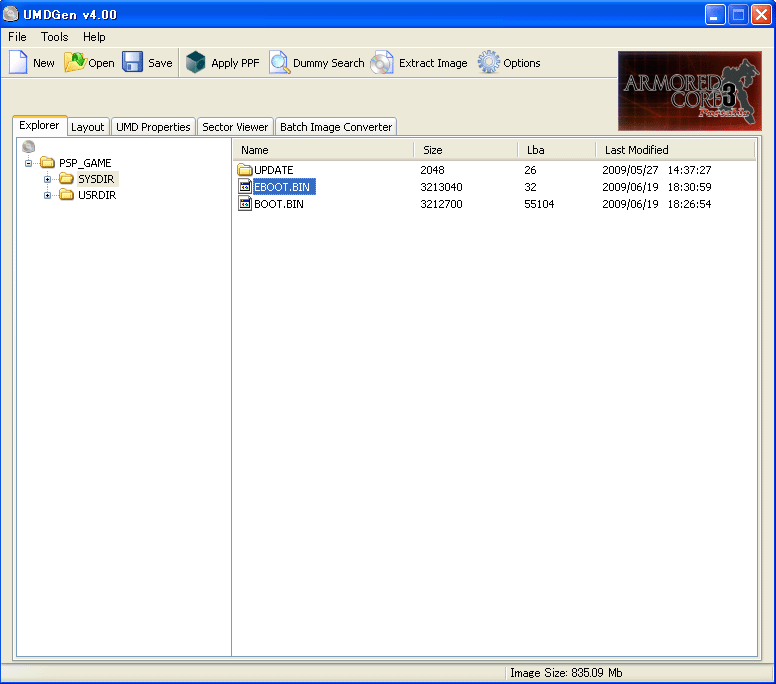Image resolution: width=776 pixels, height=684 pixels.
Task: Select the BOOT.BIN file name
Action: 279,203
